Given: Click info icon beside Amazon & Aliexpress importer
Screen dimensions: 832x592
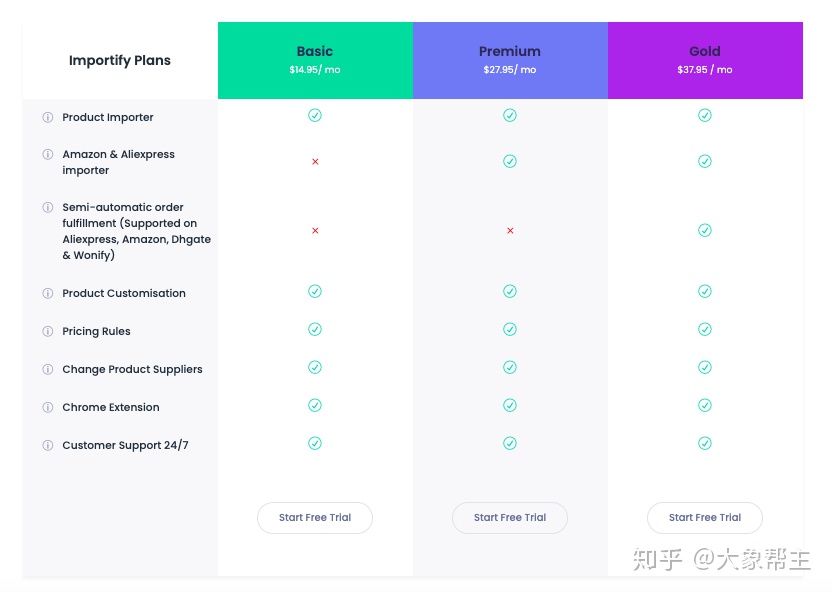Looking at the screenshot, I should pyautogui.click(x=47, y=155).
